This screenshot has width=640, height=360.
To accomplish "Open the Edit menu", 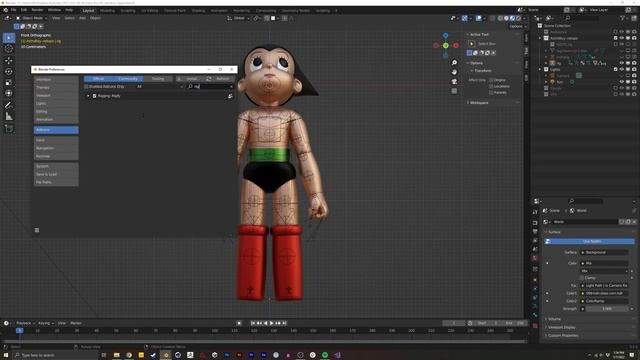I will 24,10.
